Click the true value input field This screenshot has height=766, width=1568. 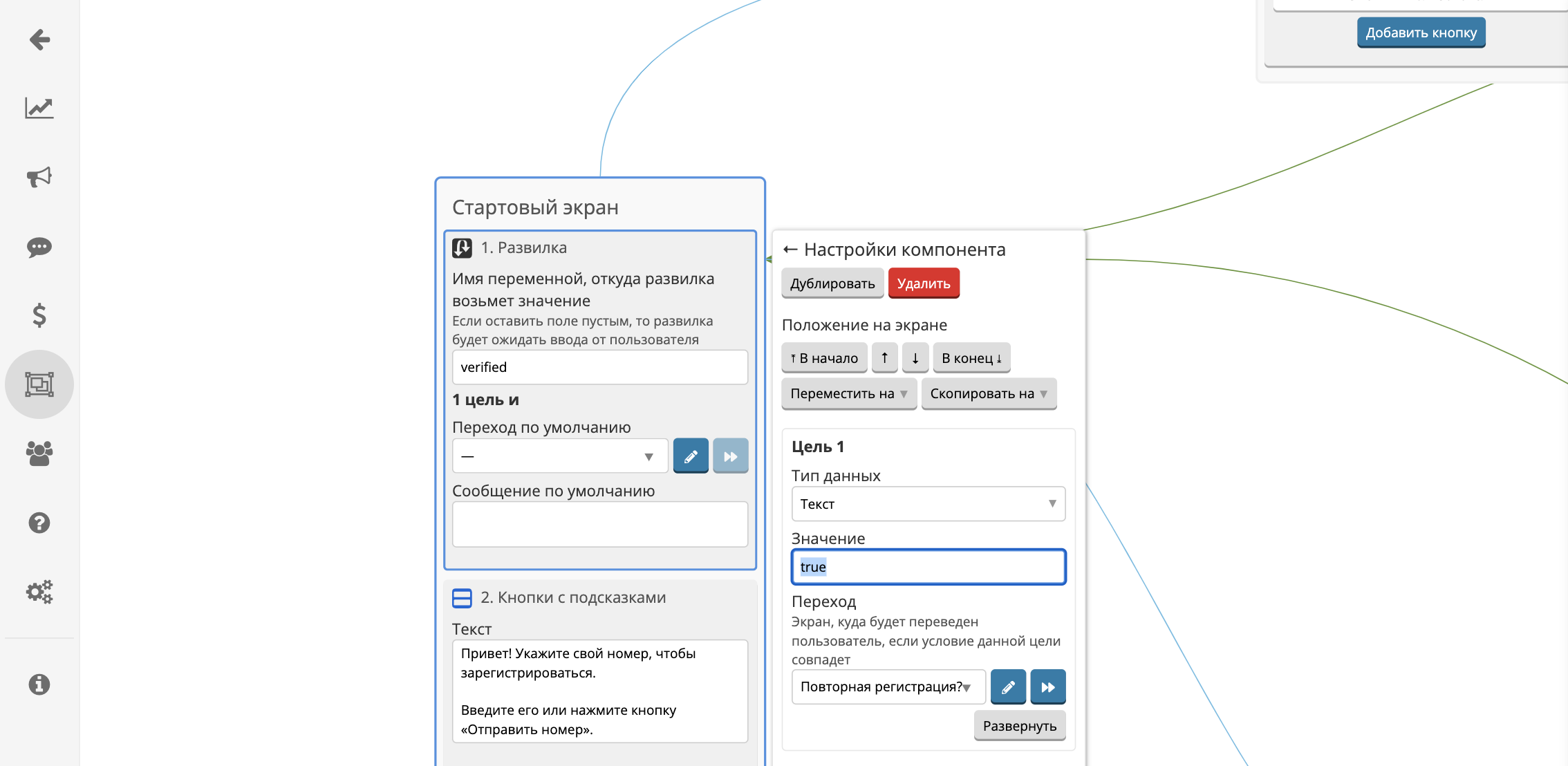[928, 567]
